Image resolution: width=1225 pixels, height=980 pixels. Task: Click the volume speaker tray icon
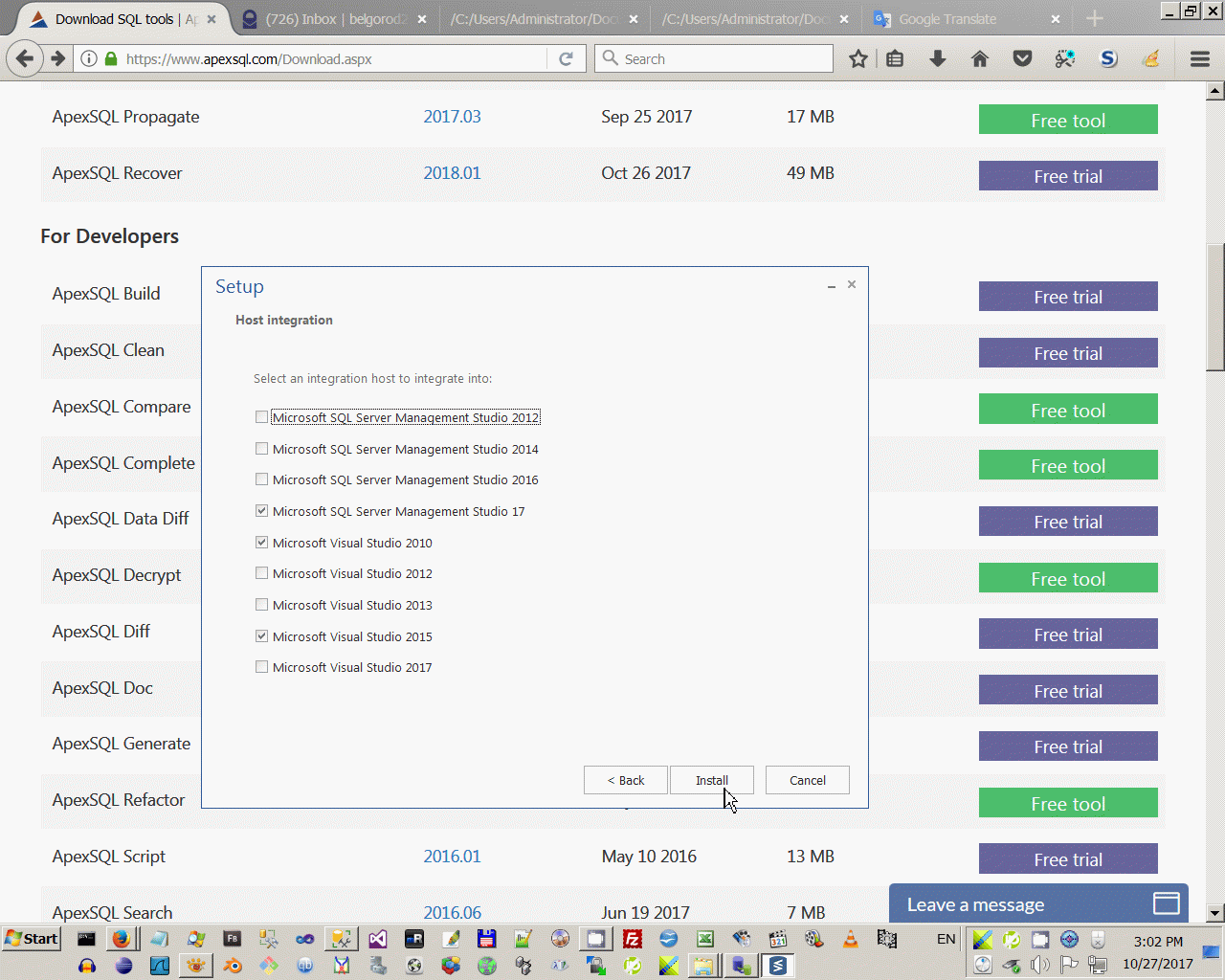pos(1040,965)
